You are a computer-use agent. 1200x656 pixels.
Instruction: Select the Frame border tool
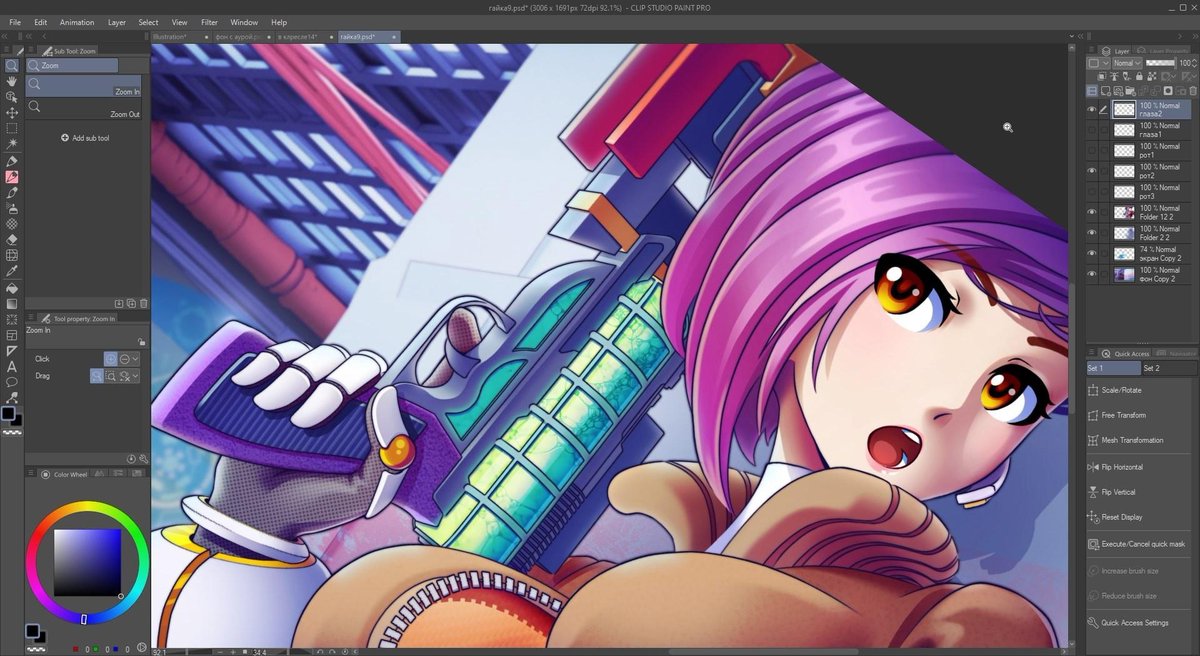12,335
